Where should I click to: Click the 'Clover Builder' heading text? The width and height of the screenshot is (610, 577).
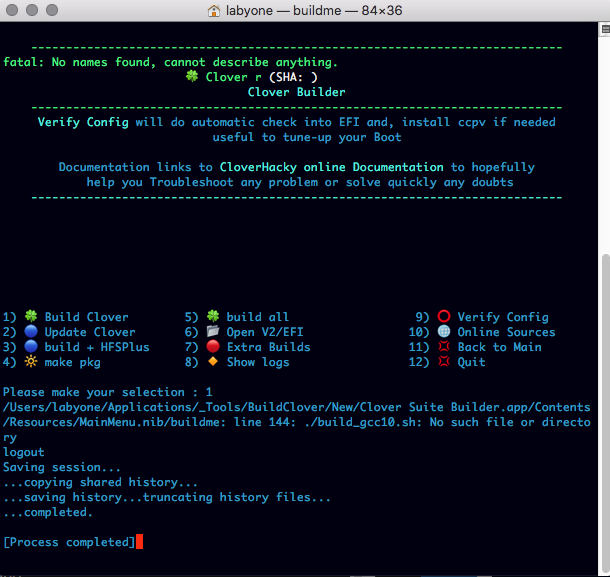click(x=296, y=92)
